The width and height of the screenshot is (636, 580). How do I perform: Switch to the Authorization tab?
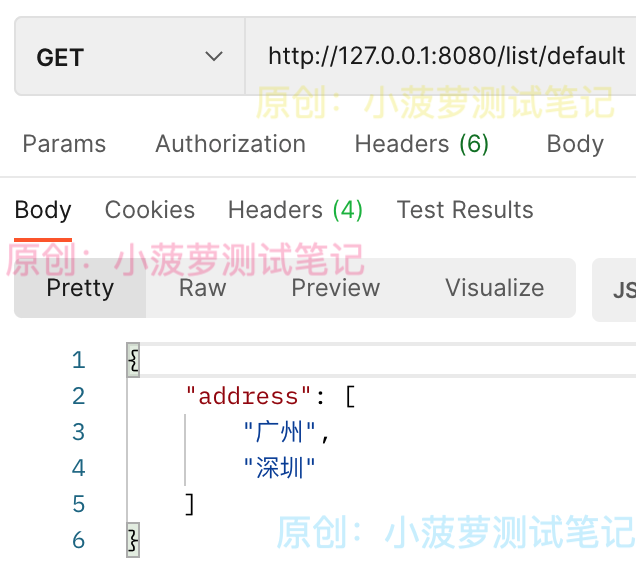tap(230, 144)
